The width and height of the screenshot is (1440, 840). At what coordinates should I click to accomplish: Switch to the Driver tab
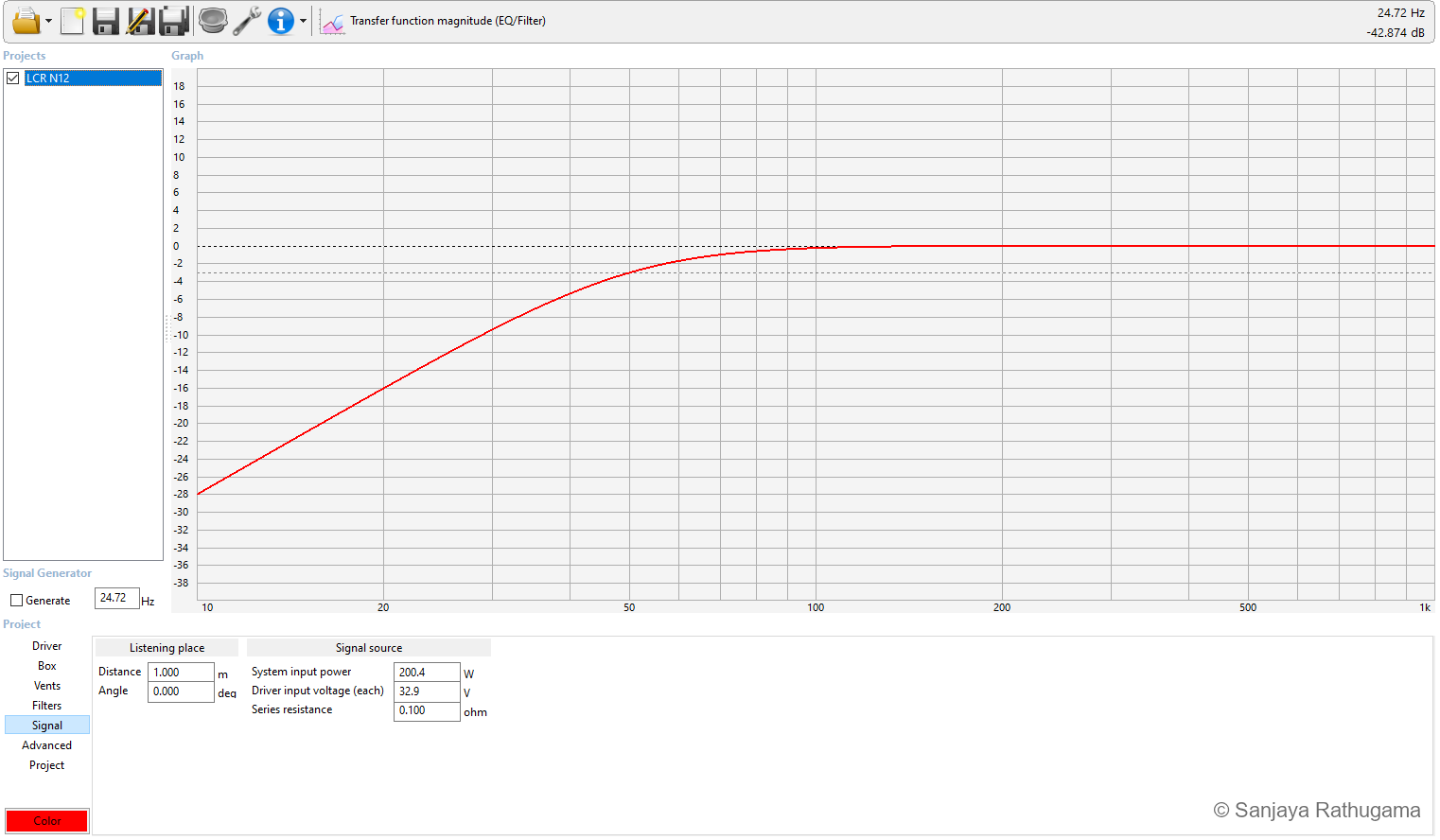[x=47, y=646]
